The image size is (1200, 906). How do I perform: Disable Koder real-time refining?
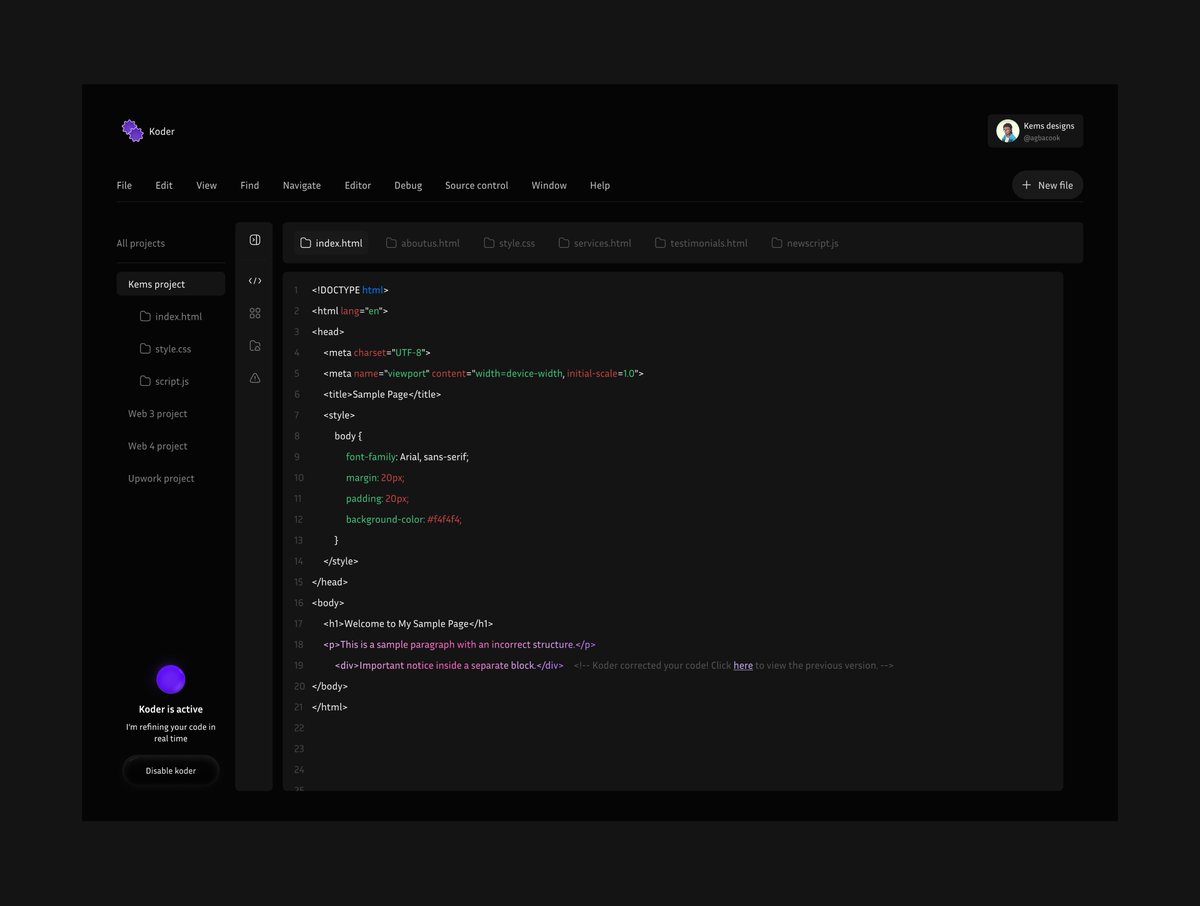(170, 770)
